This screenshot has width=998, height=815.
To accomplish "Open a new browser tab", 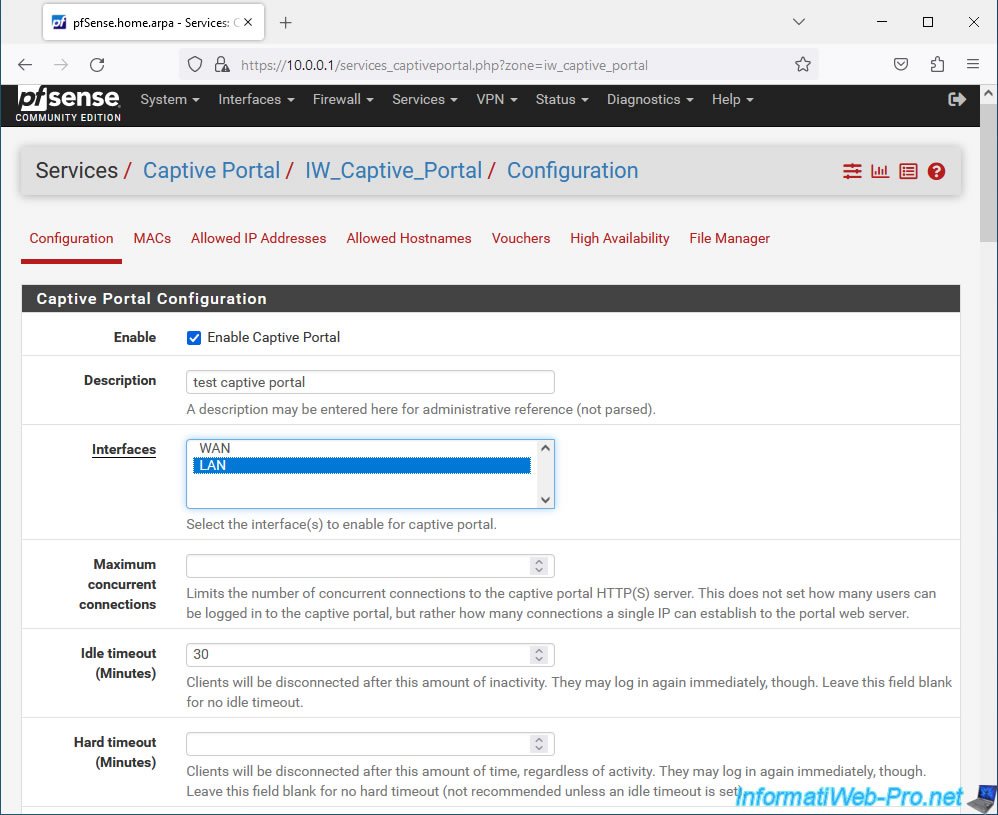I will [286, 23].
